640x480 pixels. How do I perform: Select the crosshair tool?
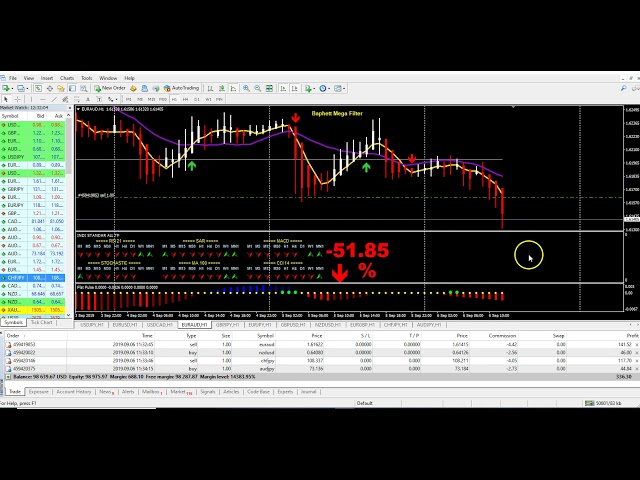16,99
